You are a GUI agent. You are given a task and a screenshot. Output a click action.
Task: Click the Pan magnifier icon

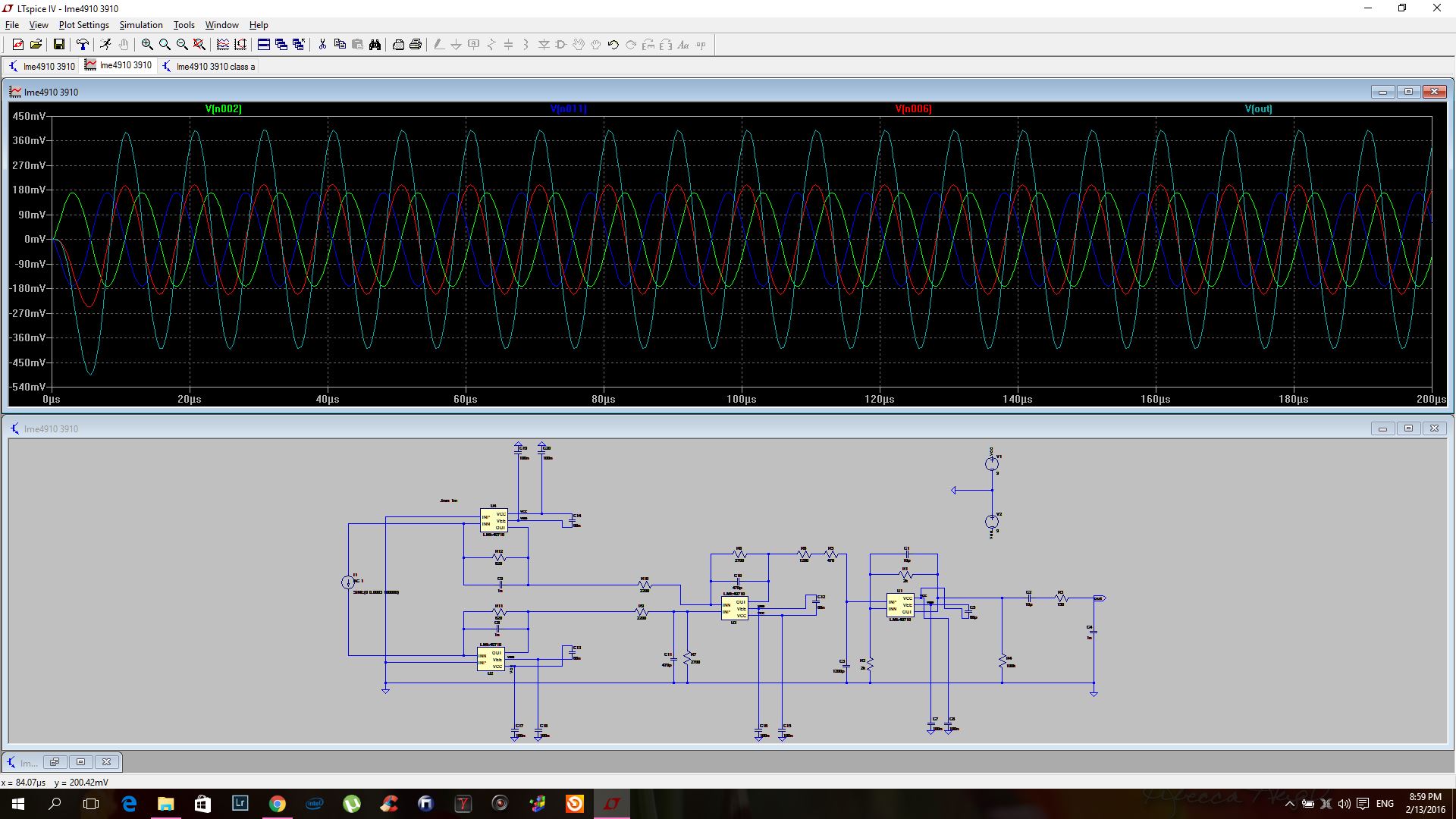[165, 45]
